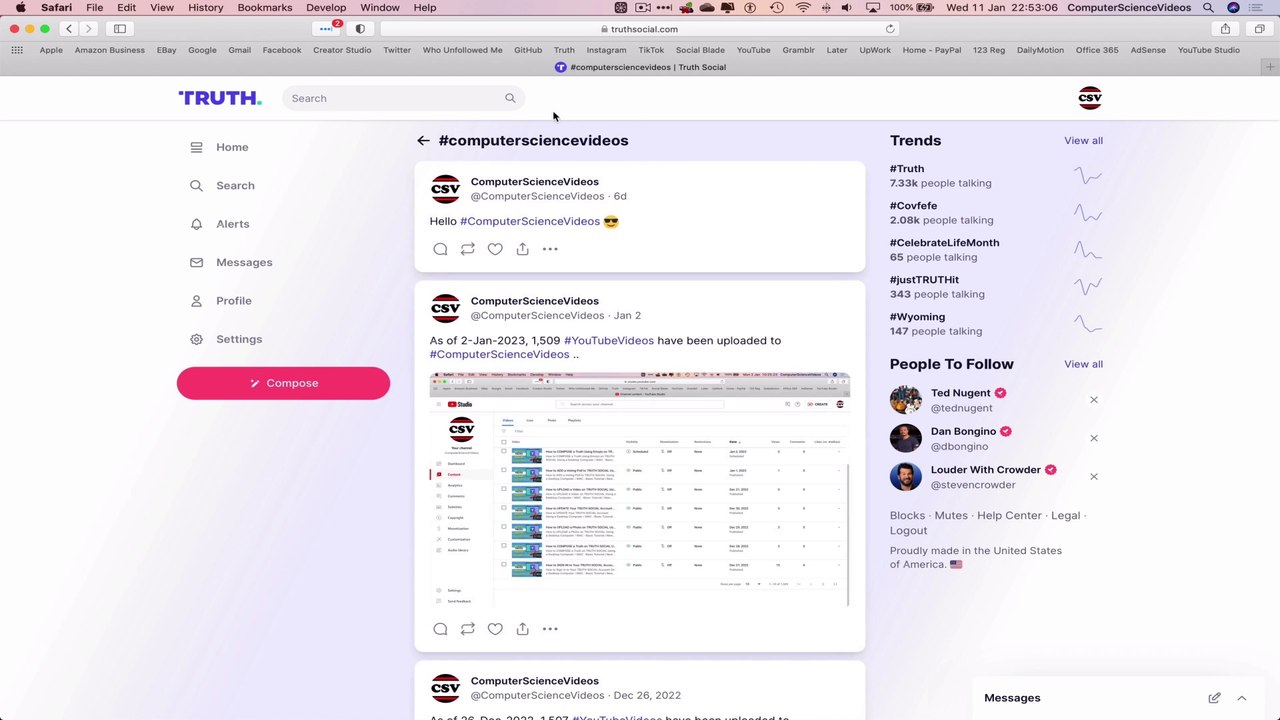Open more options on the Jan 2 post

[x=550, y=629]
